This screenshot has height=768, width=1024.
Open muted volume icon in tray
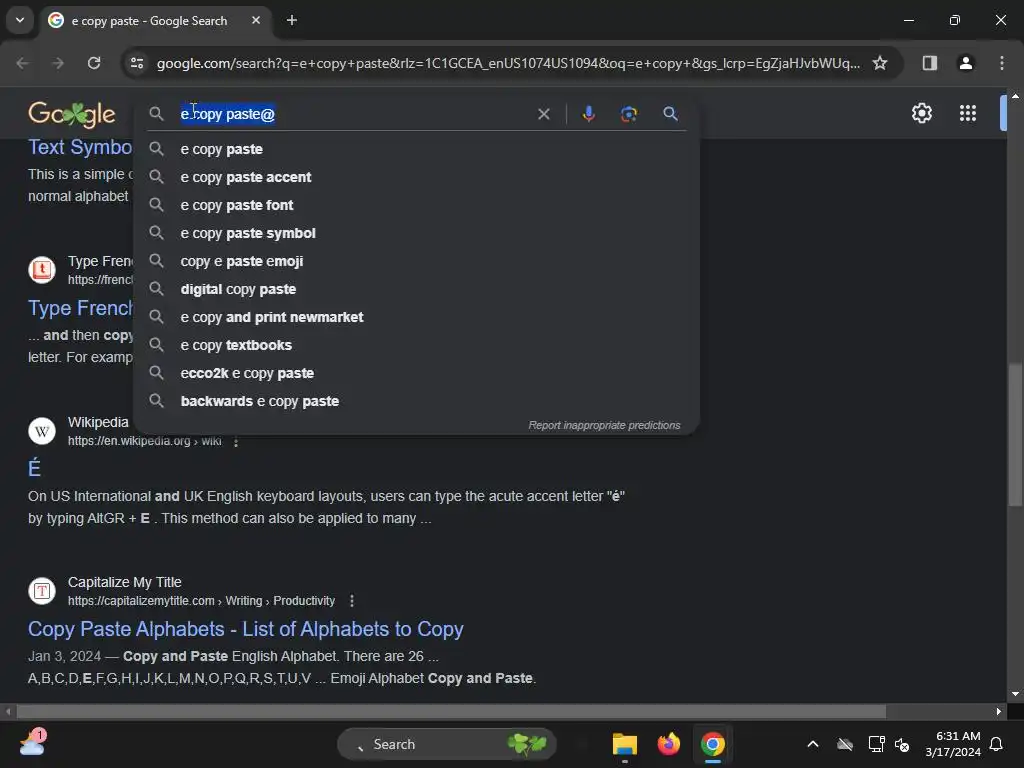tap(902, 744)
